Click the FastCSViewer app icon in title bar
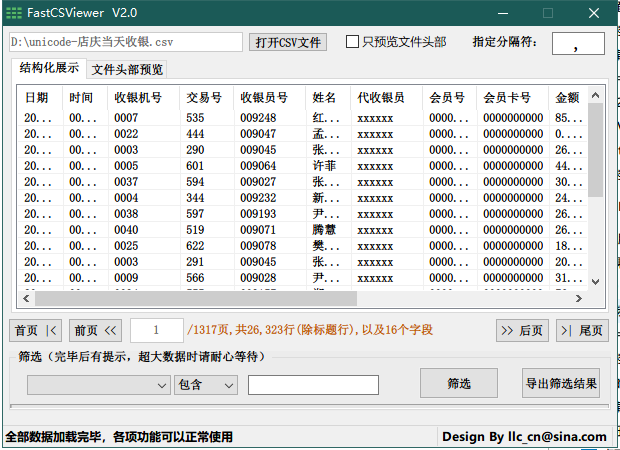620x450 pixels. pyautogui.click(x=14, y=13)
